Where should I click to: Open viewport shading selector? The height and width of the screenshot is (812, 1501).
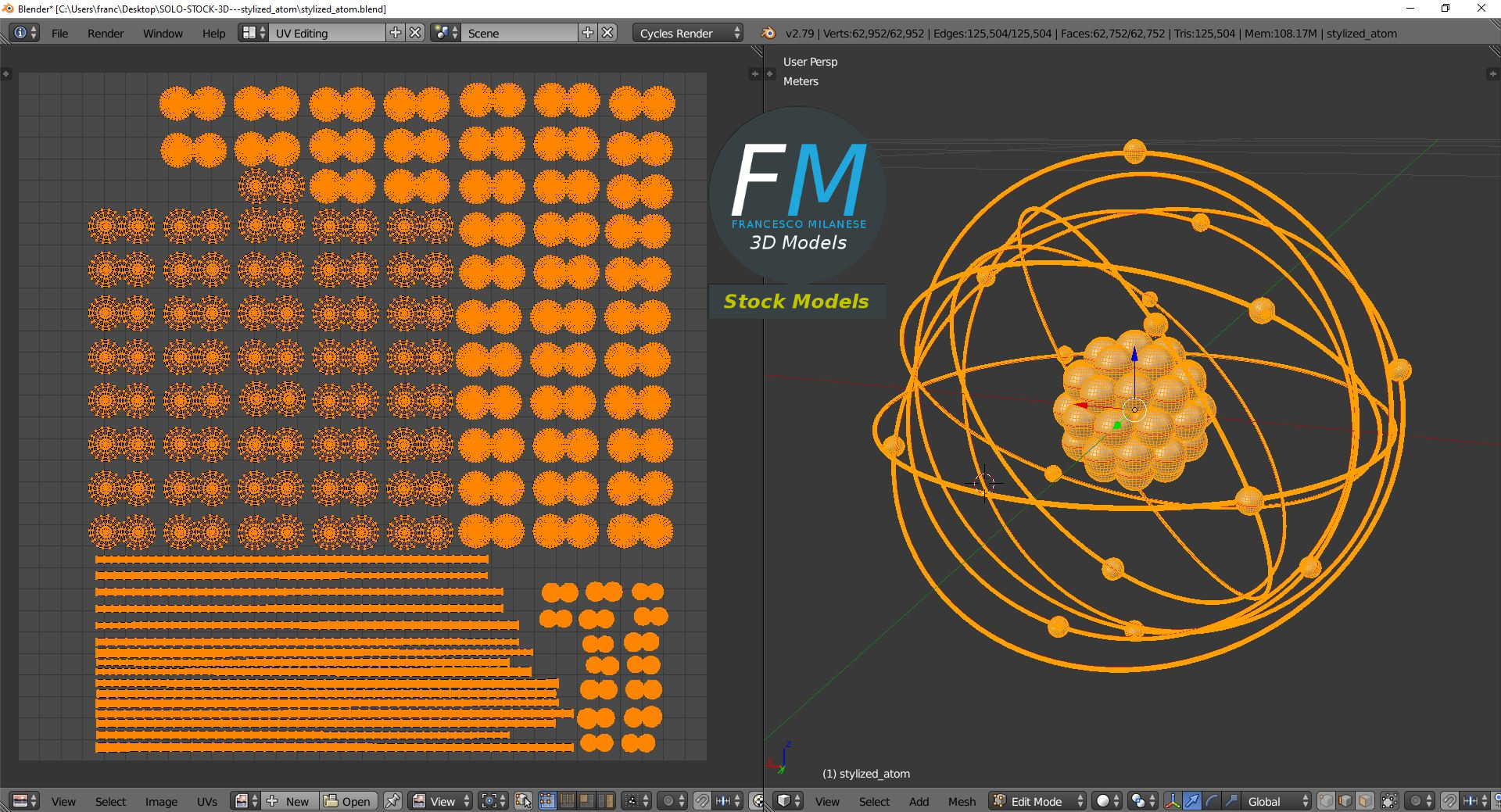[x=1107, y=801]
